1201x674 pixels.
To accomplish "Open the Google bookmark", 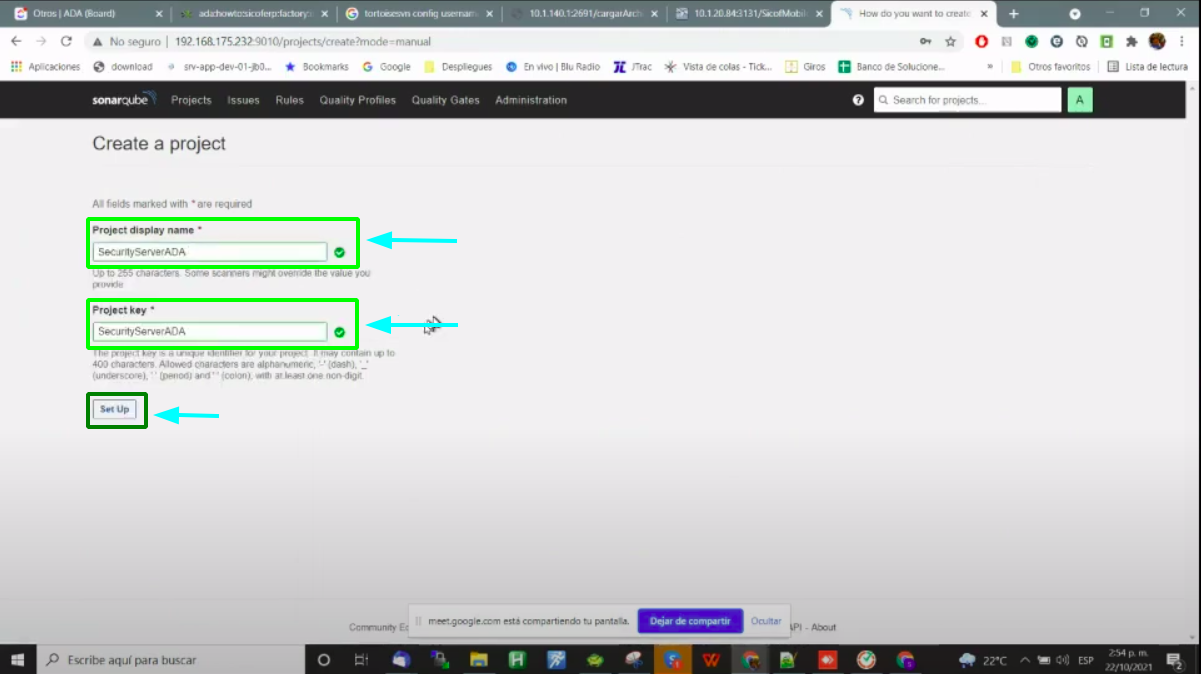I will 386,67.
